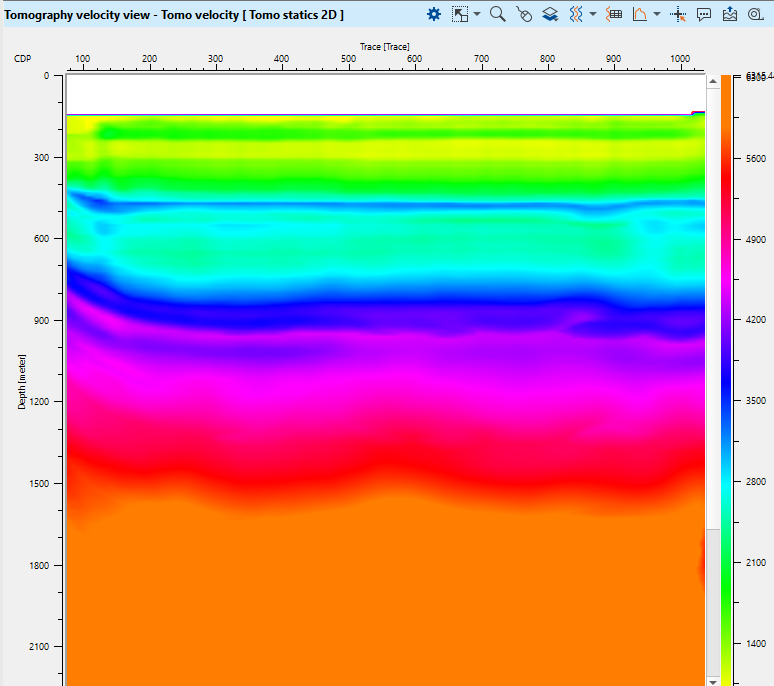Toggle the crosshair cursor tool
Image resolution: width=774 pixels, height=686 pixels.
678,14
